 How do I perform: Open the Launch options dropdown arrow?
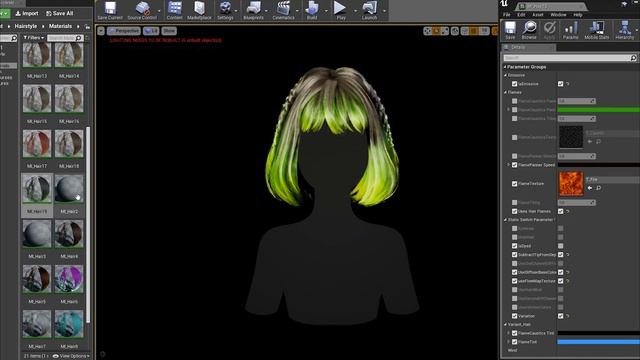click(x=384, y=11)
